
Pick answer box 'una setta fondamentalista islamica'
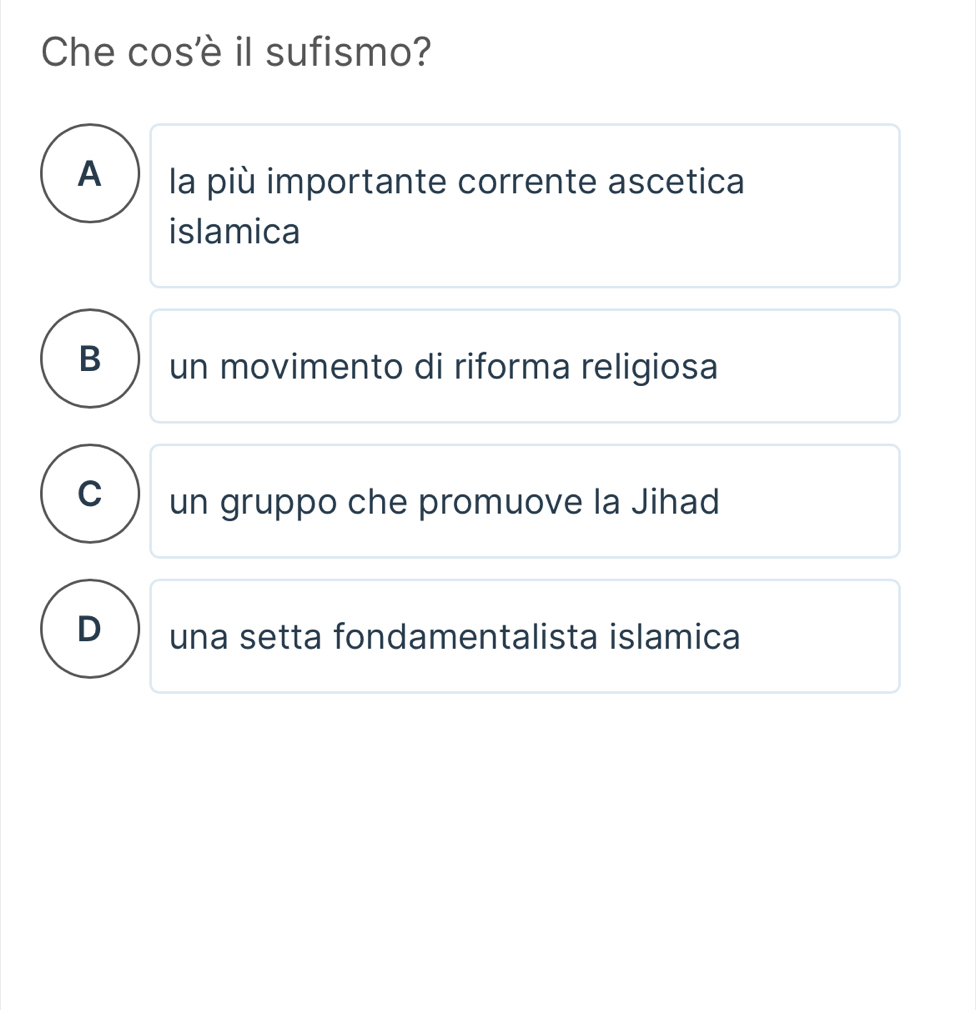tap(525, 636)
